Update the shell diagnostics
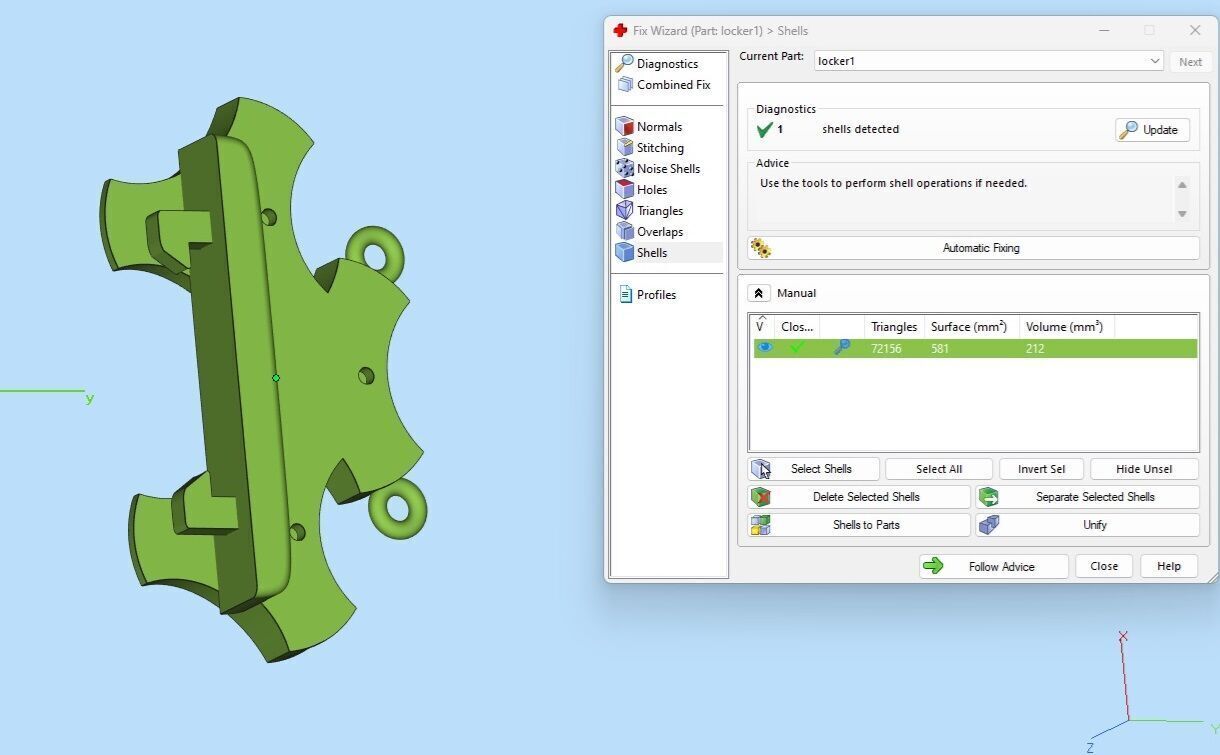The width and height of the screenshot is (1220, 755). click(x=1152, y=130)
